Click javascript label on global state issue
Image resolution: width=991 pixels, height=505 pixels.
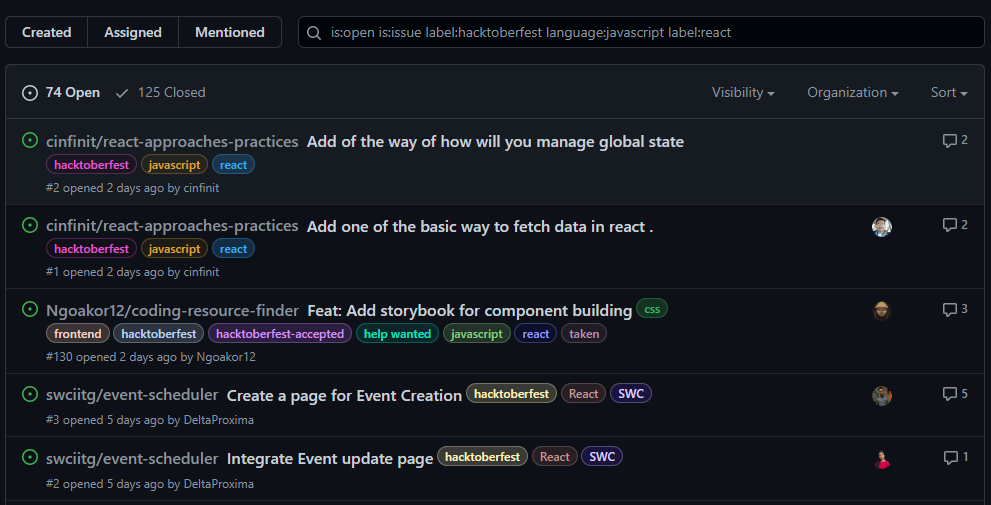[x=174, y=165]
